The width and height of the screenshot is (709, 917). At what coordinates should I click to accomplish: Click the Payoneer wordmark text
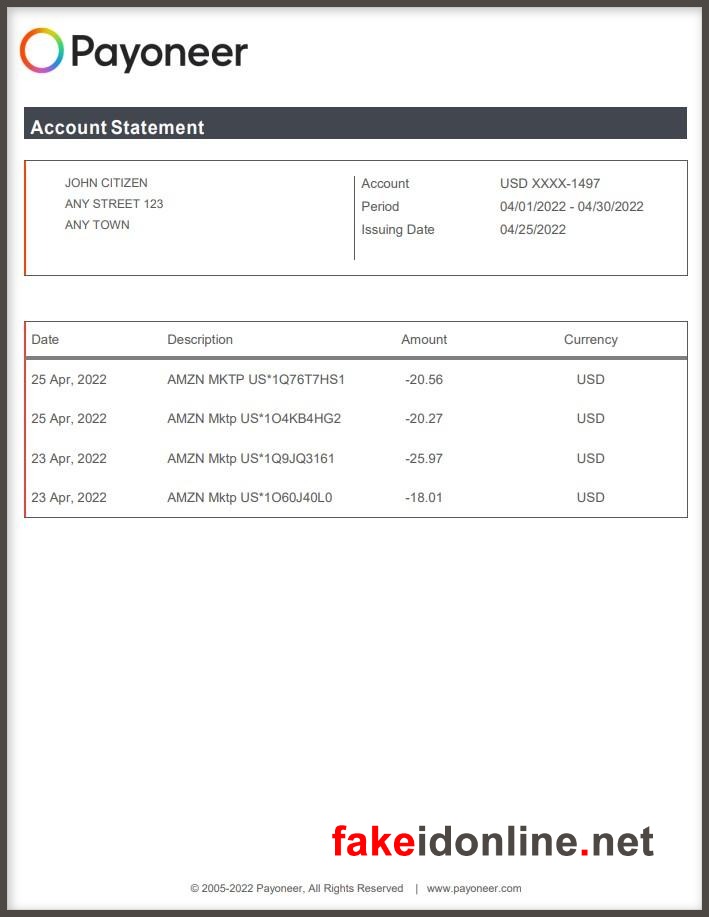point(159,53)
